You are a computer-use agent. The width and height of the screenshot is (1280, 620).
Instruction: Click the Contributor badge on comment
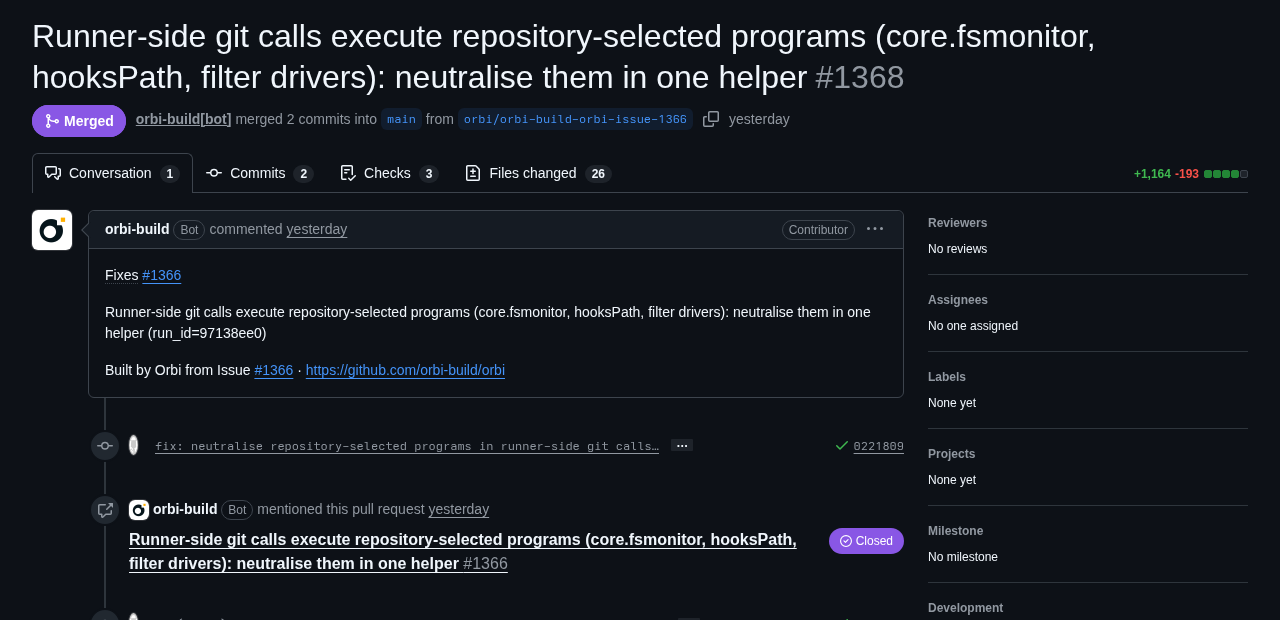point(818,229)
